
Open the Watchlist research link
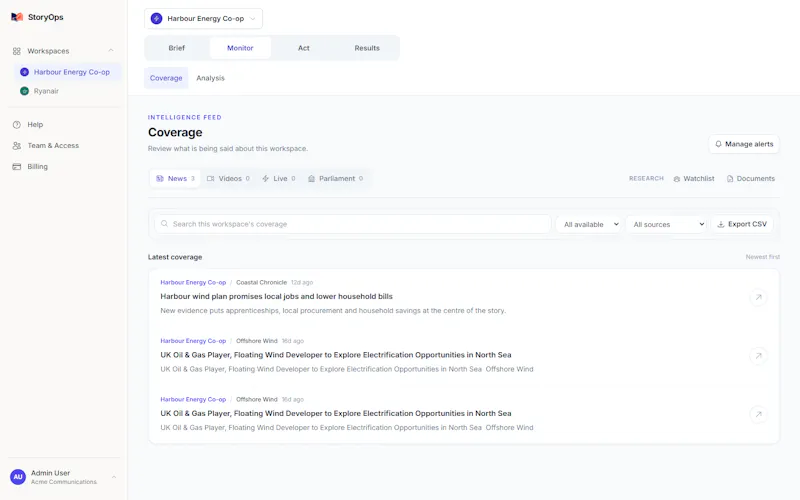coord(694,179)
